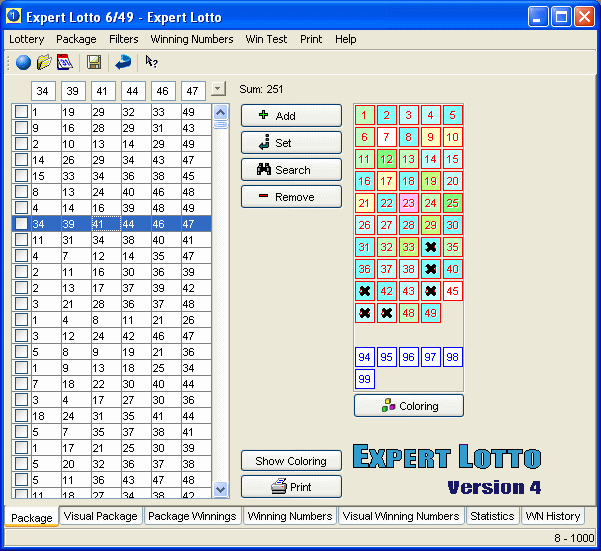The height and width of the screenshot is (551, 601).
Task: Tick the checkbox for the selected row 34 39 41 44 46 47
Action: (x=21, y=223)
